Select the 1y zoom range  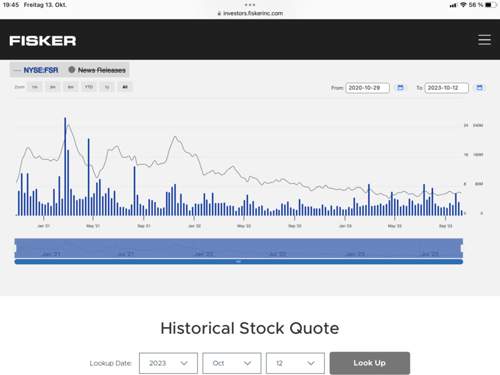pyautogui.click(x=107, y=87)
